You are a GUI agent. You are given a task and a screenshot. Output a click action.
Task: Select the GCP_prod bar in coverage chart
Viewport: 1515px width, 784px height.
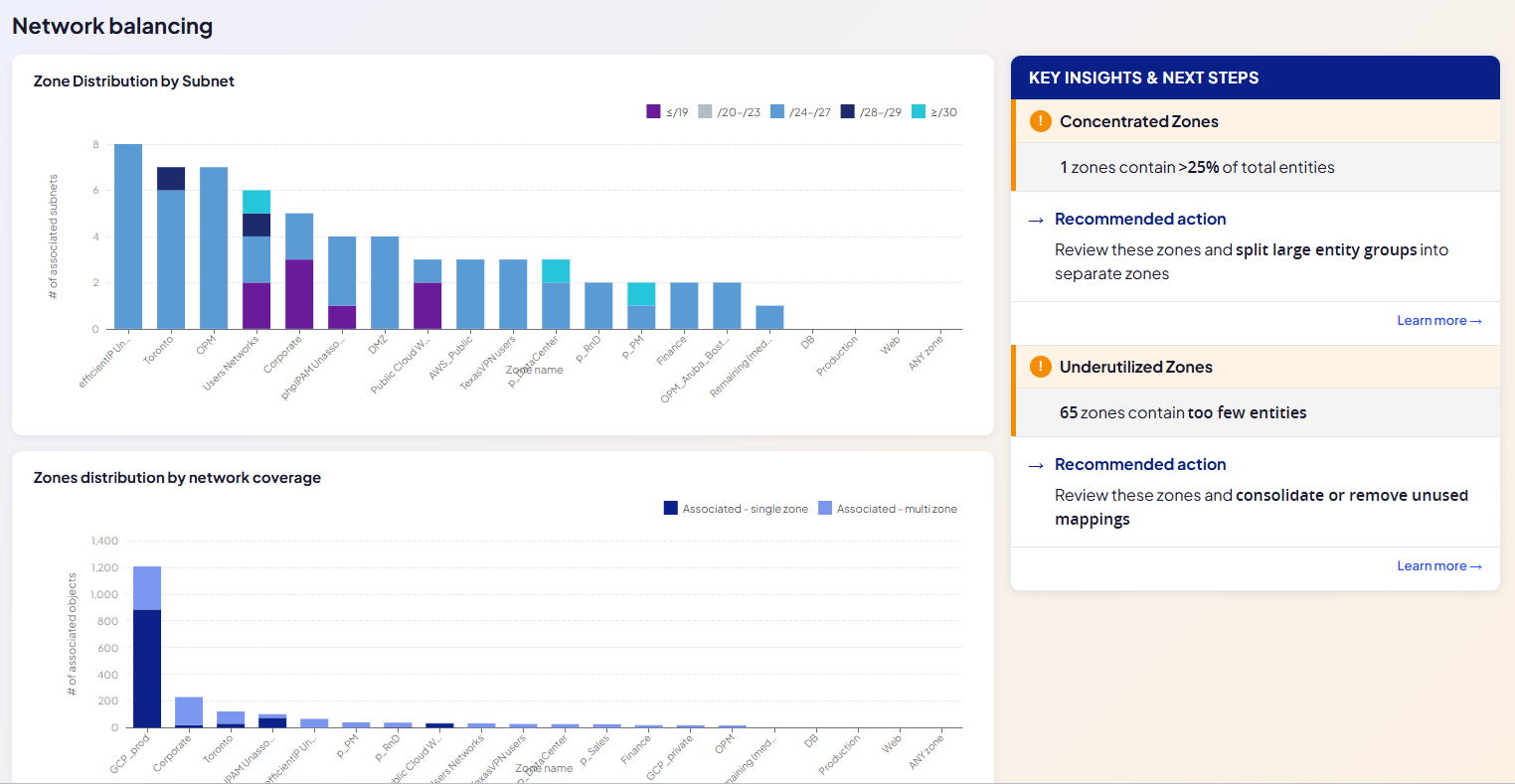147,647
